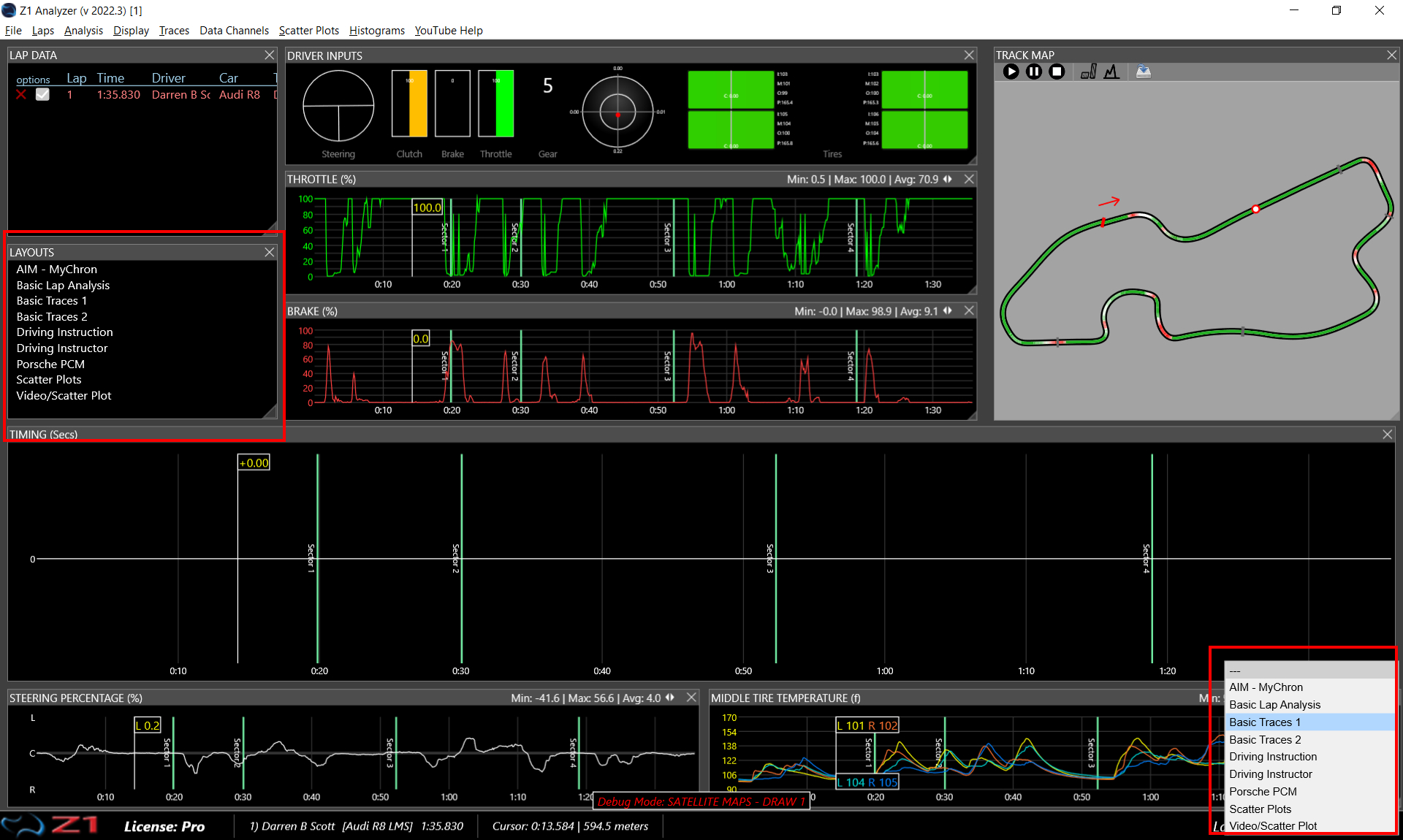Close the Driver Inputs panel
This screenshot has width=1403, height=840.
point(969,56)
